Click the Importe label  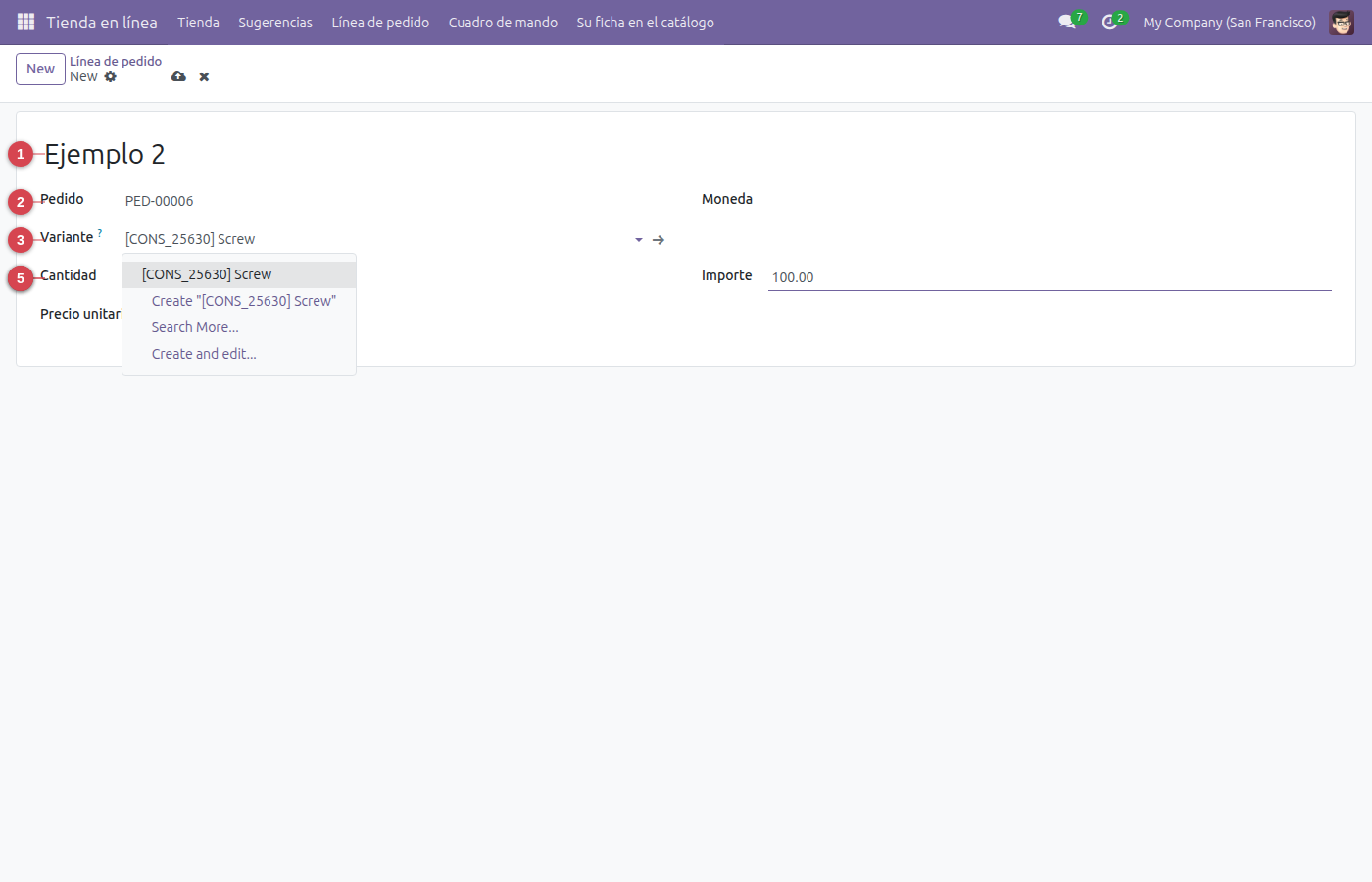point(727,275)
